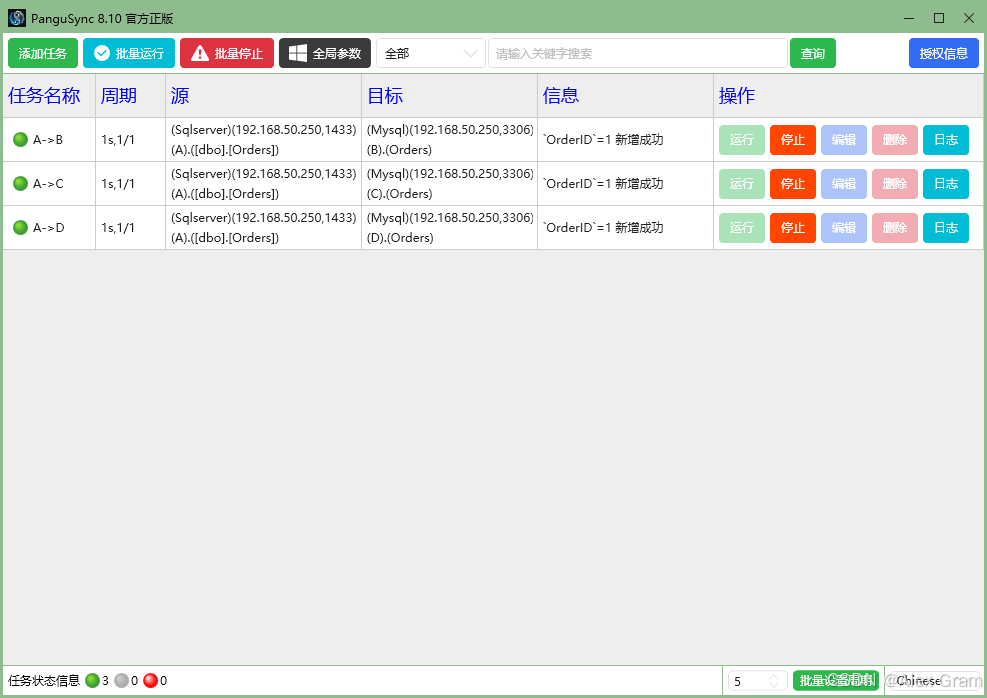
Task: Click the target cell with (C).(Orders)
Action: [449, 183]
